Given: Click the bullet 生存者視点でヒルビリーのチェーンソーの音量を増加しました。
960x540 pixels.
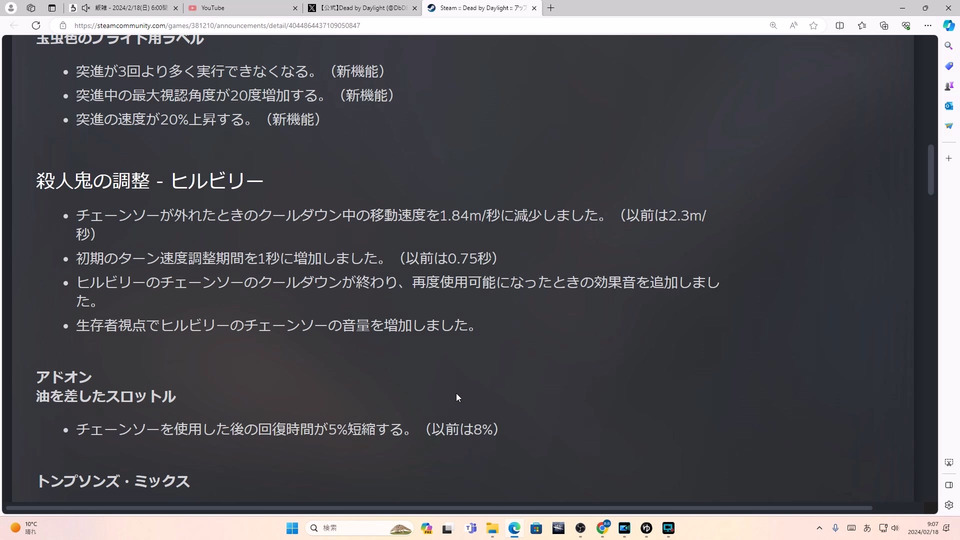Looking at the screenshot, I should click(x=276, y=325).
